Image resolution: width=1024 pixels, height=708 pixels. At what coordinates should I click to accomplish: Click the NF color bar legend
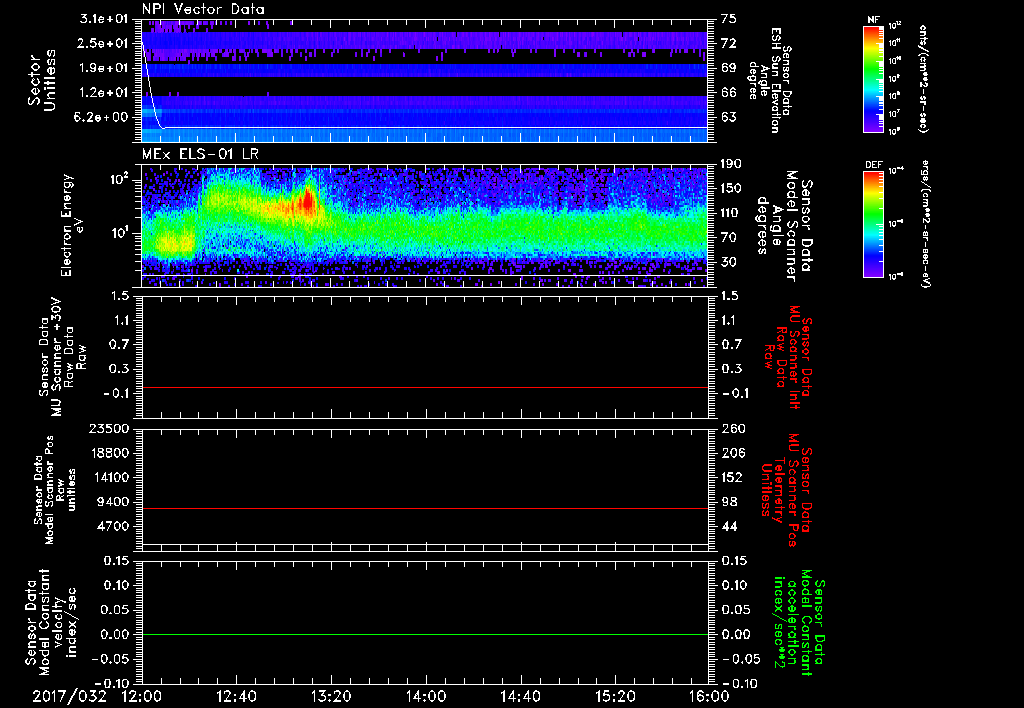(874, 79)
